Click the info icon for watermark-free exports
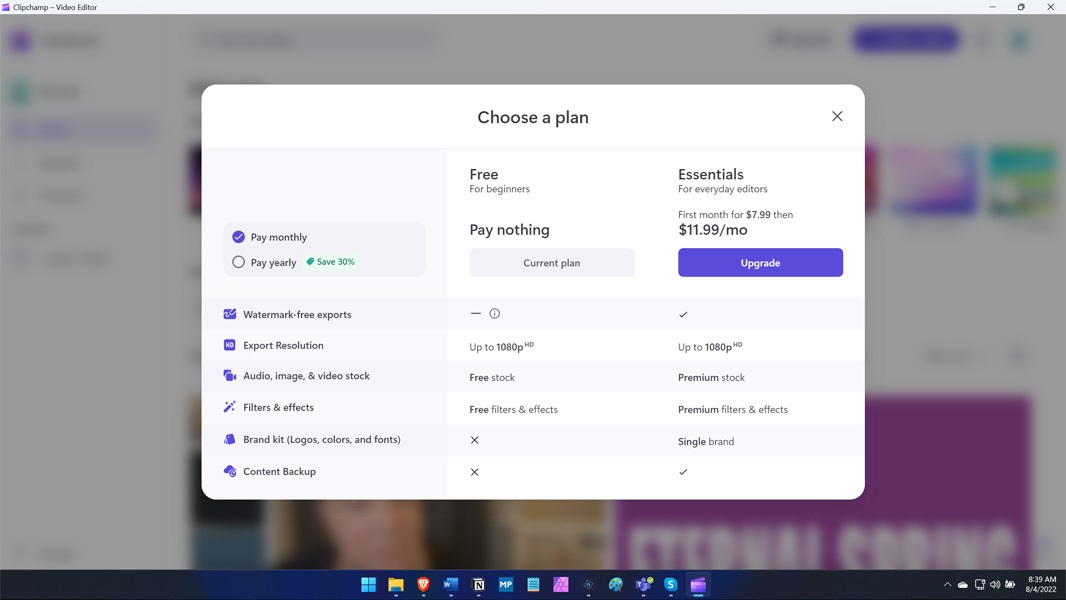This screenshot has height=600, width=1066. click(x=494, y=314)
